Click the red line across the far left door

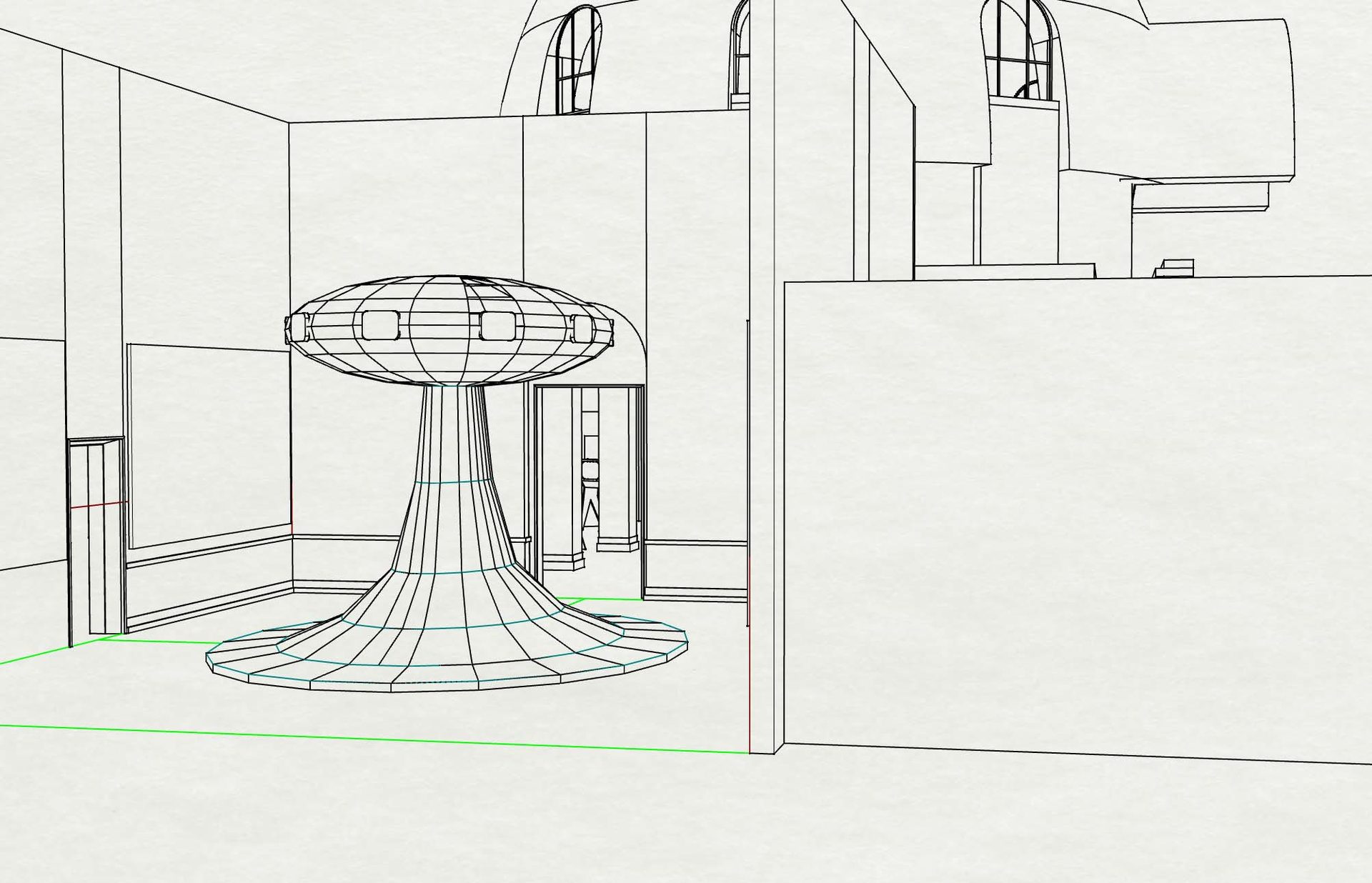(x=96, y=505)
